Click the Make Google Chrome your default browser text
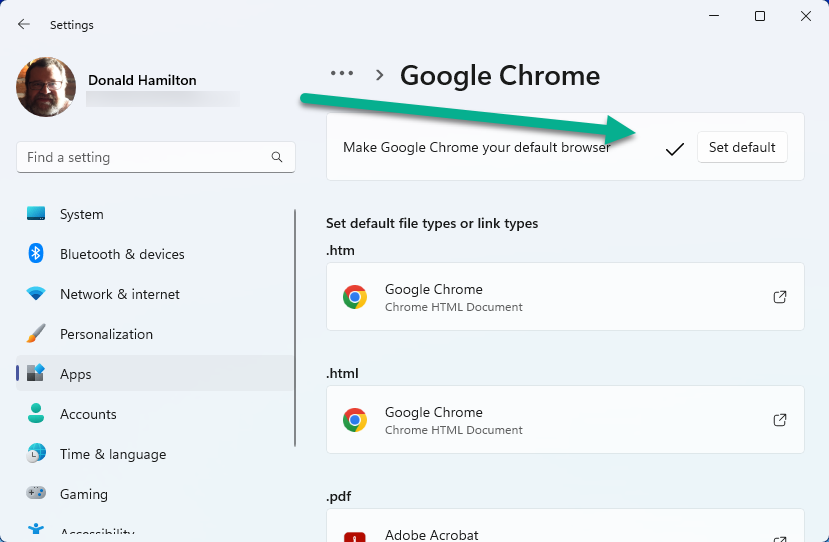Screen dimensions: 829x542 [x=476, y=148]
